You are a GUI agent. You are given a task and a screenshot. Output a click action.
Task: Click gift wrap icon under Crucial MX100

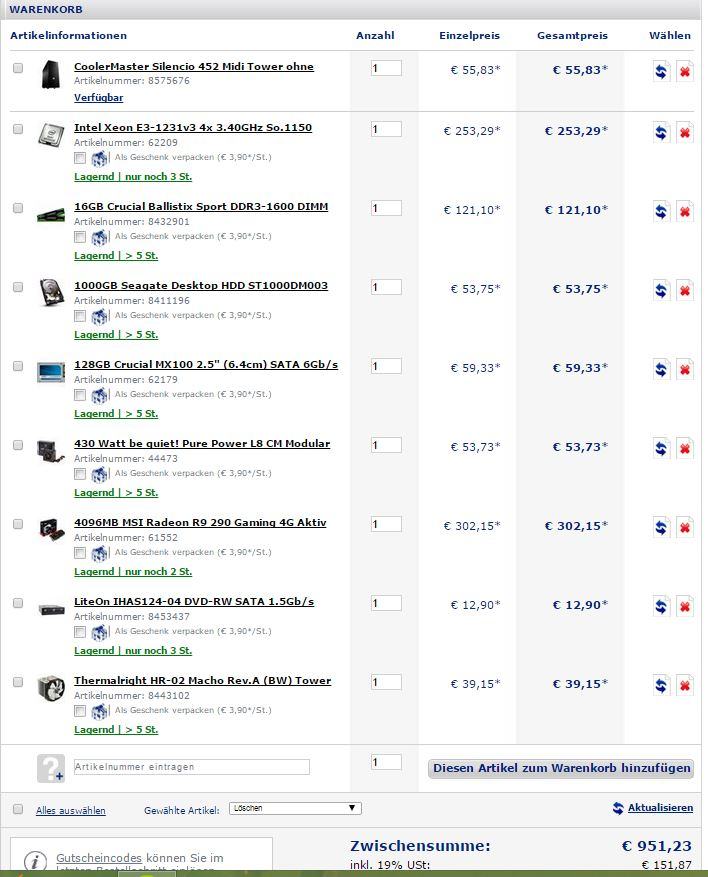100,395
